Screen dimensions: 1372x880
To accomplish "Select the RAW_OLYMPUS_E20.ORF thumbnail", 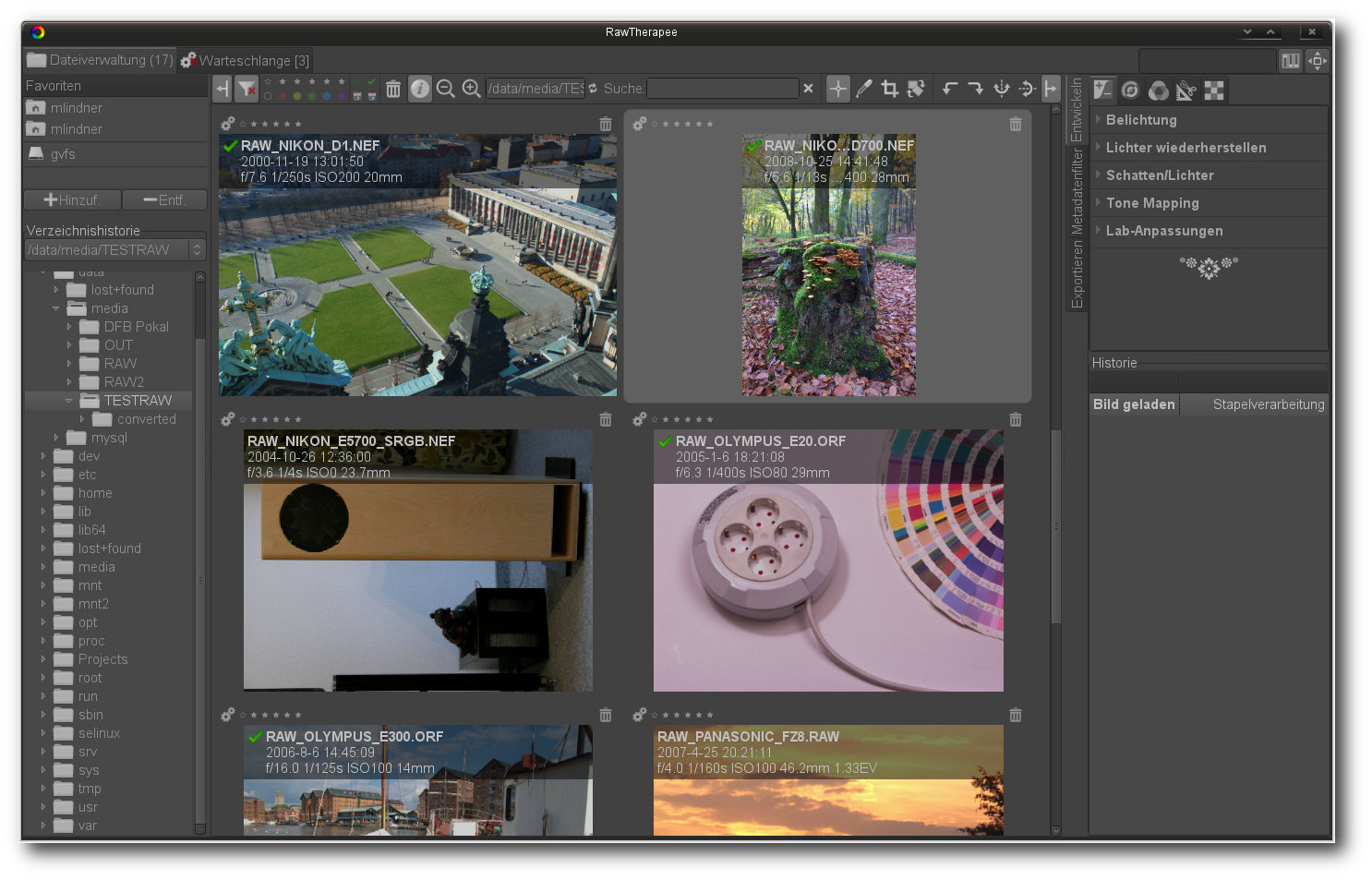I will pyautogui.click(x=828, y=561).
